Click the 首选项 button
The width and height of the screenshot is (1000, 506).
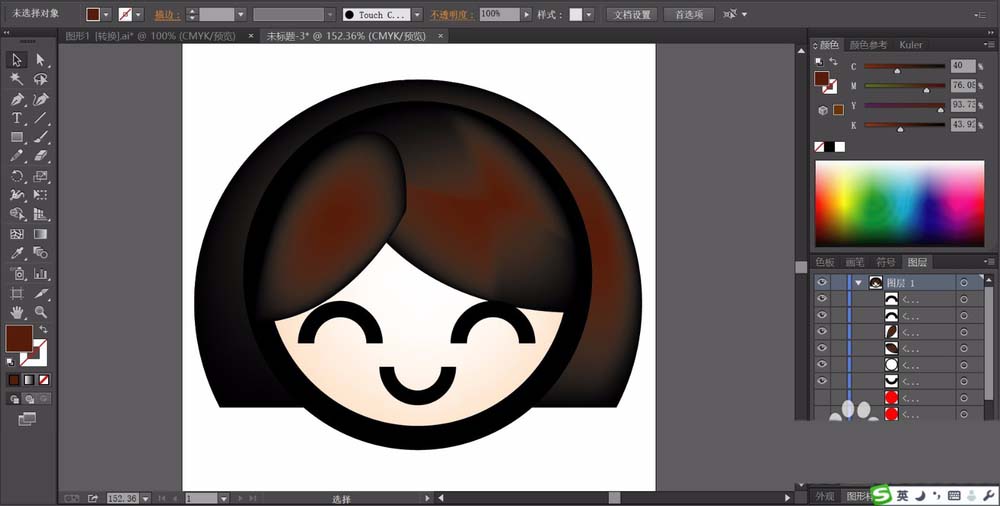click(689, 14)
